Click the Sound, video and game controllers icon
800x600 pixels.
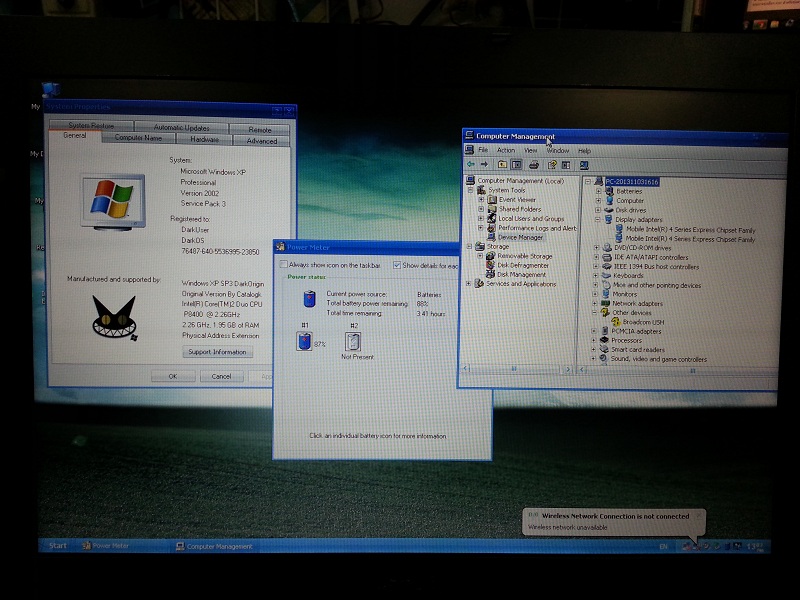point(603,359)
